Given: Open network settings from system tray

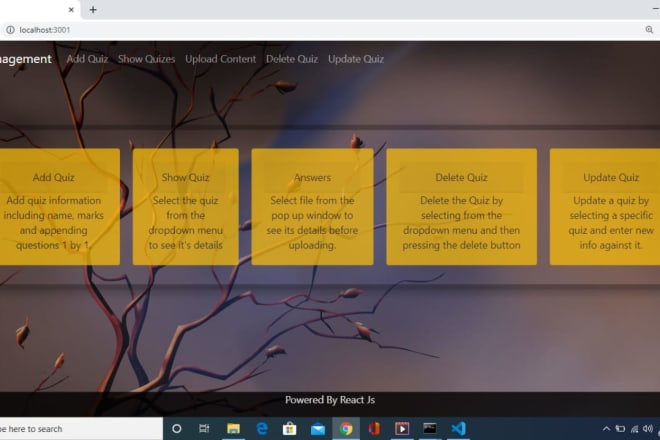Looking at the screenshot, I should (634, 429).
